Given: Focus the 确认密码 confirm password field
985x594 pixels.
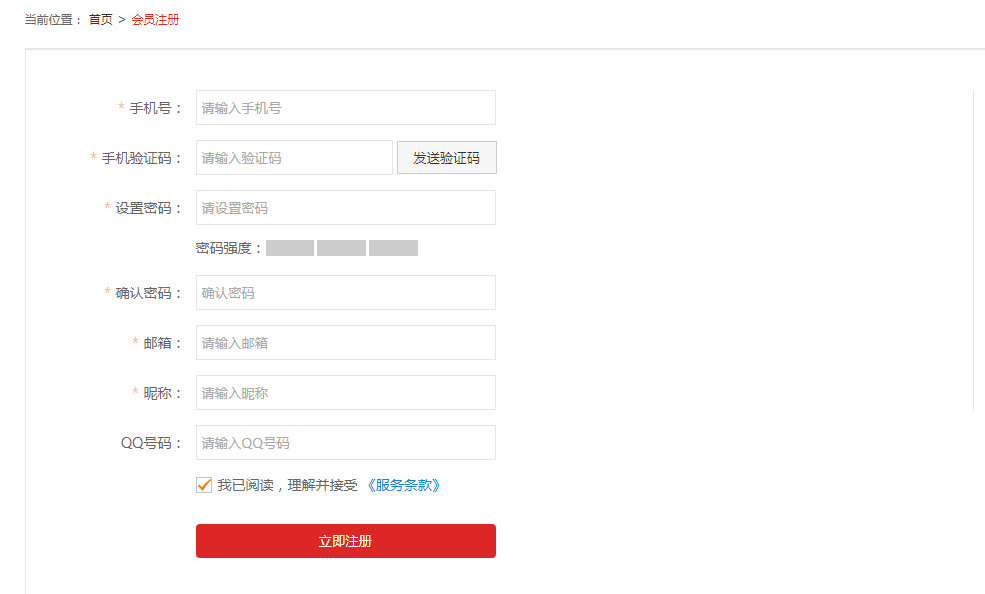Looking at the screenshot, I should [x=345, y=293].
